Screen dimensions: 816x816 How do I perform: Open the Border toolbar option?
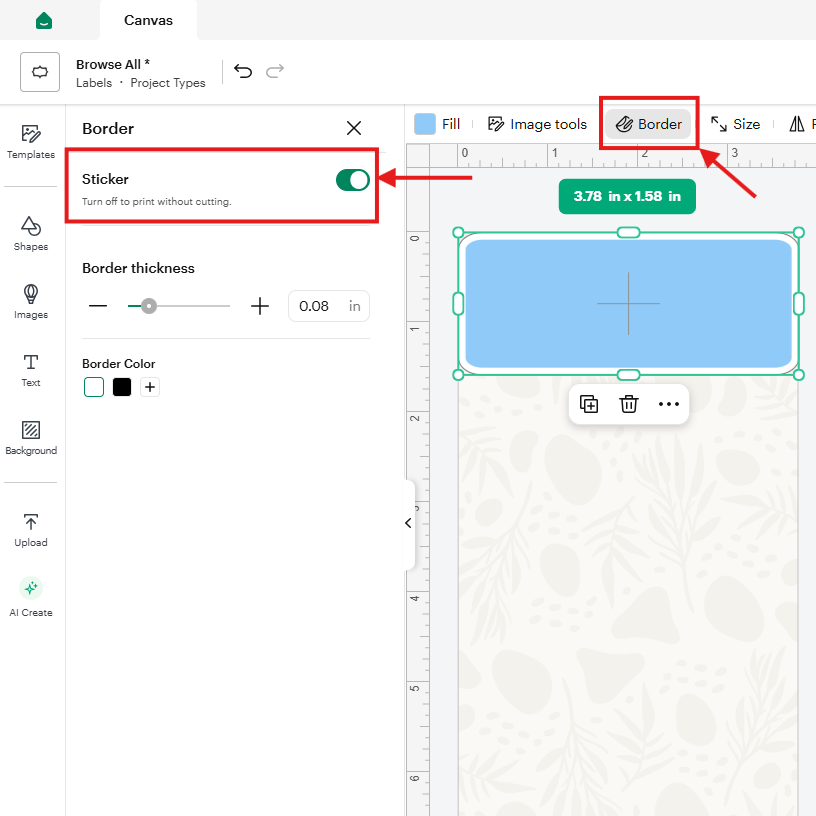(x=648, y=124)
